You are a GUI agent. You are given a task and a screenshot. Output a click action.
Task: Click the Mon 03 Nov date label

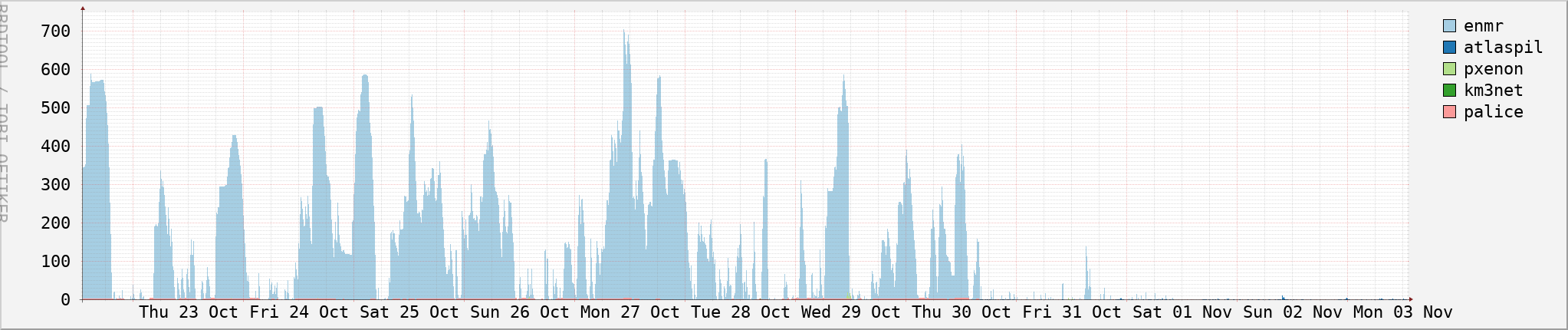(1403, 312)
